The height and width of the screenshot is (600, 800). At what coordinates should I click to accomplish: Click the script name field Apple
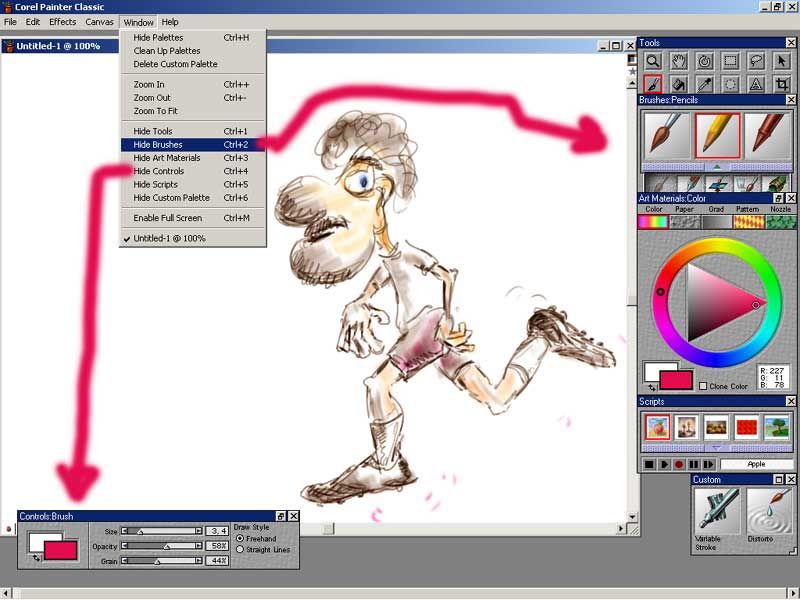[x=757, y=464]
